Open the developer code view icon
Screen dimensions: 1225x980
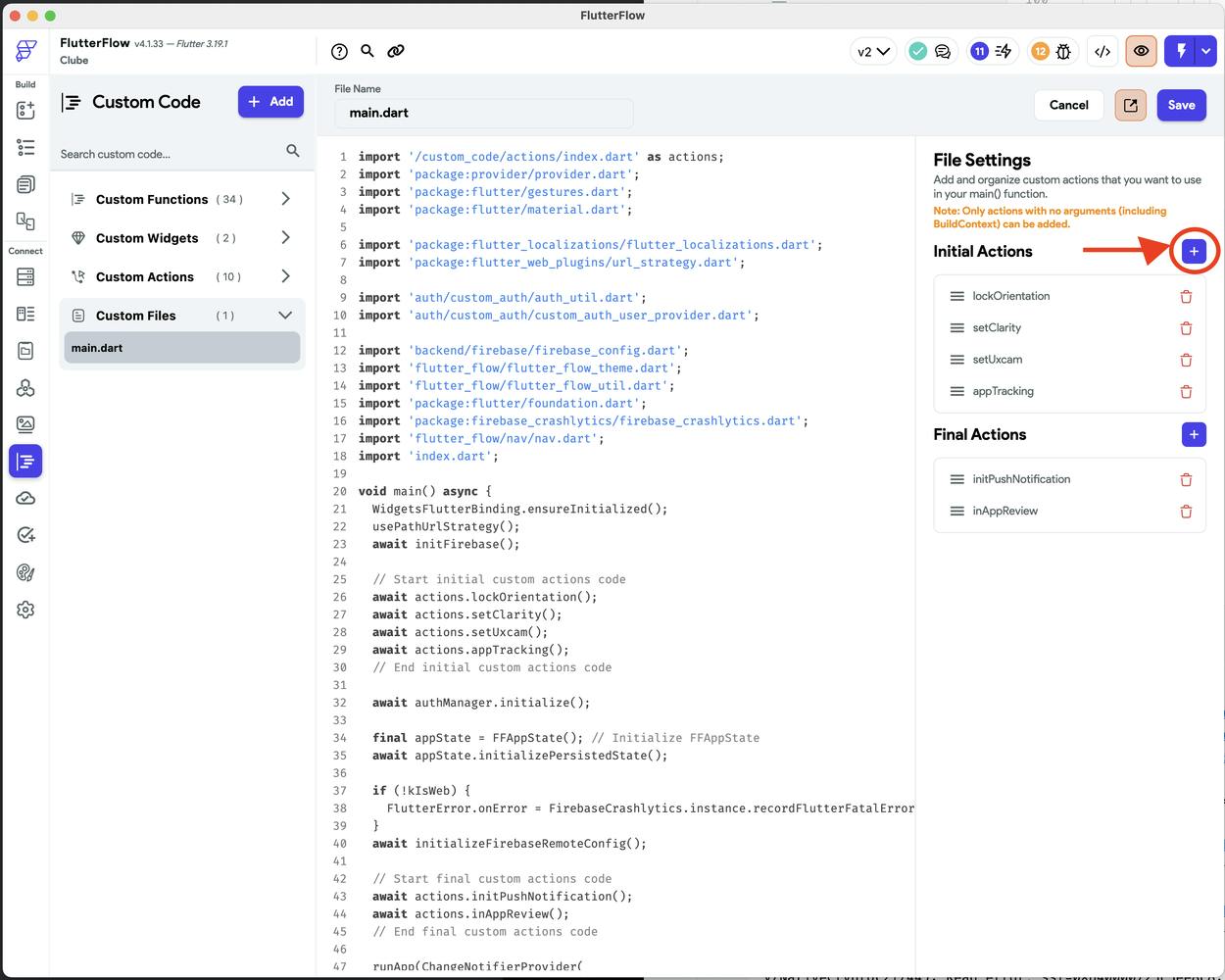click(1102, 52)
